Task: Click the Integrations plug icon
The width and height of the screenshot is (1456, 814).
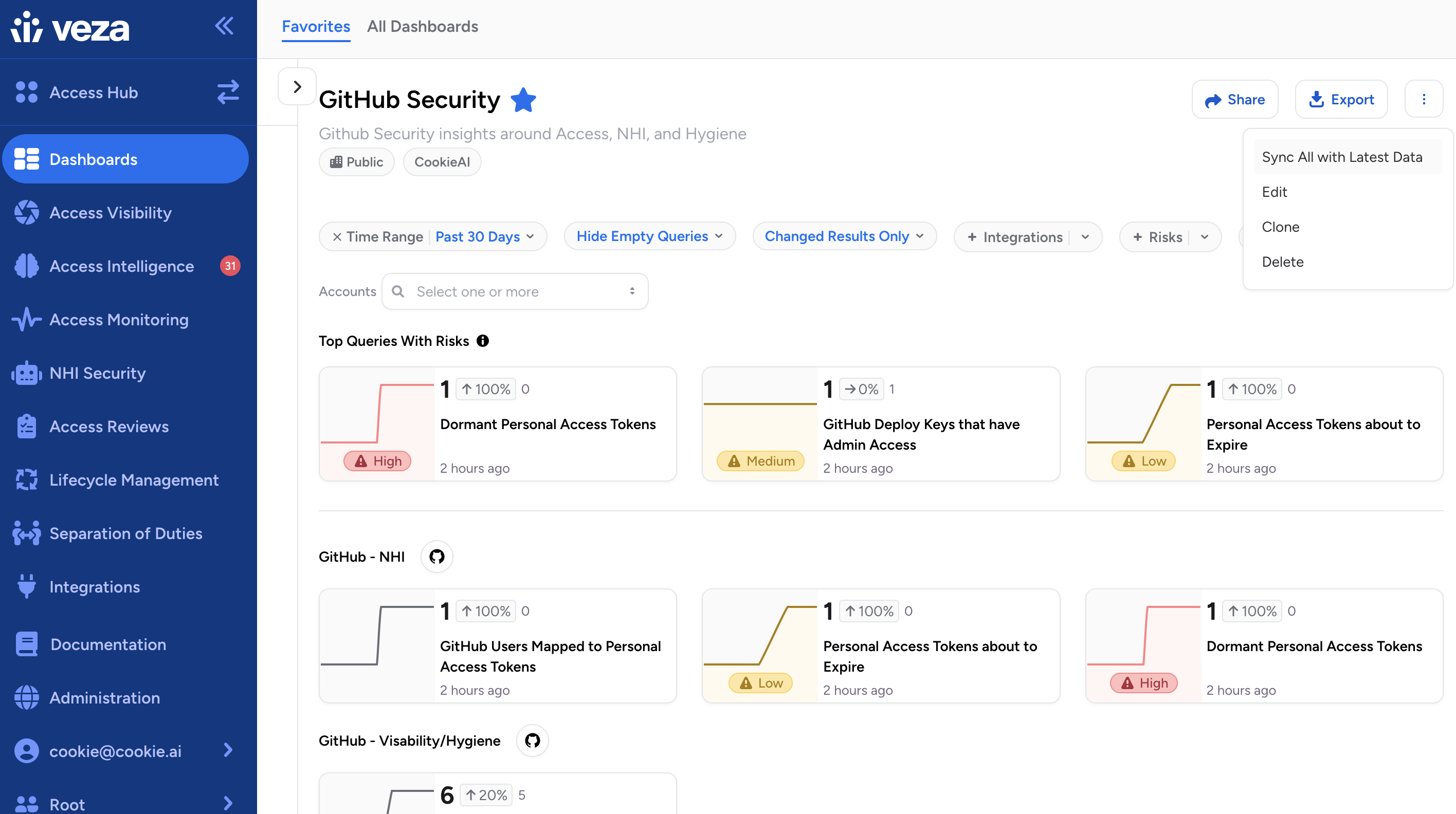Action: 26,587
